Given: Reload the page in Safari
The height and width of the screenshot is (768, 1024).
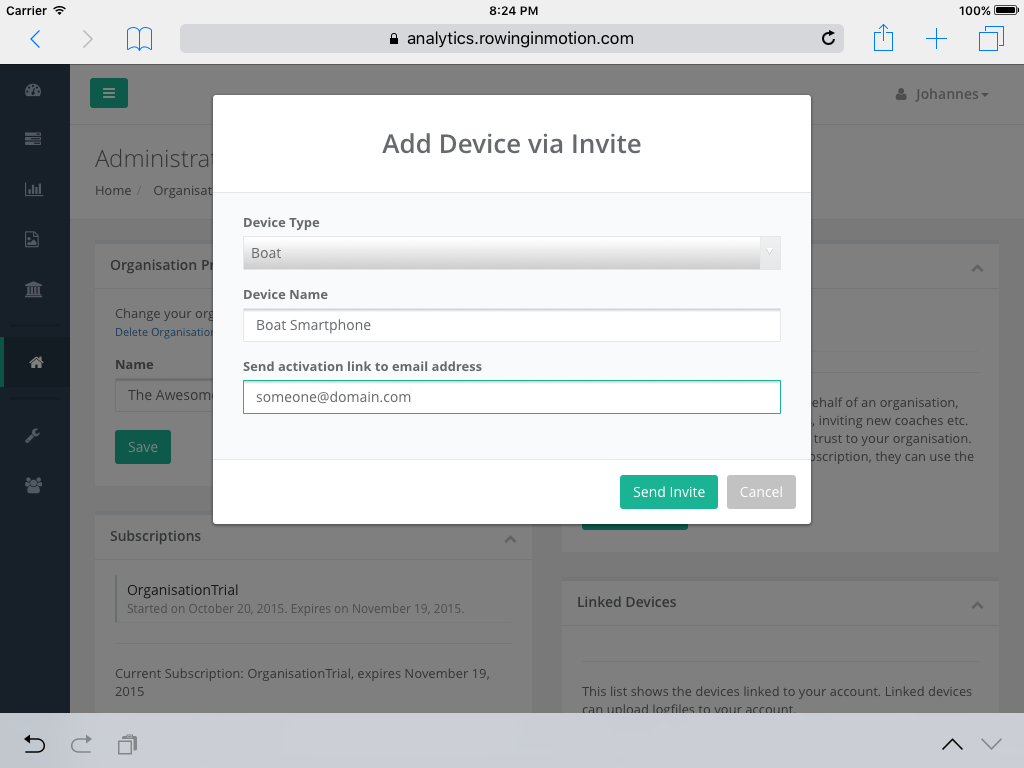Looking at the screenshot, I should [828, 38].
